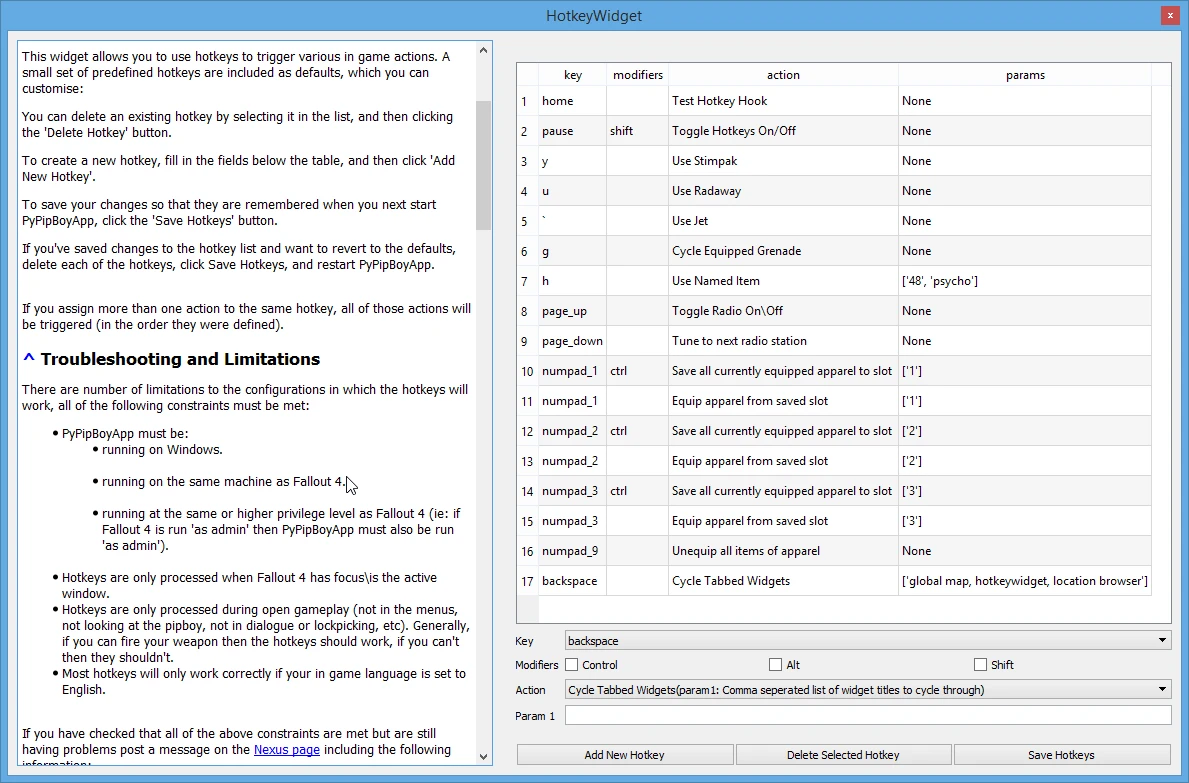Select 'Cycle Equipped Grenade' action cell
The width and height of the screenshot is (1189, 783).
[783, 251]
